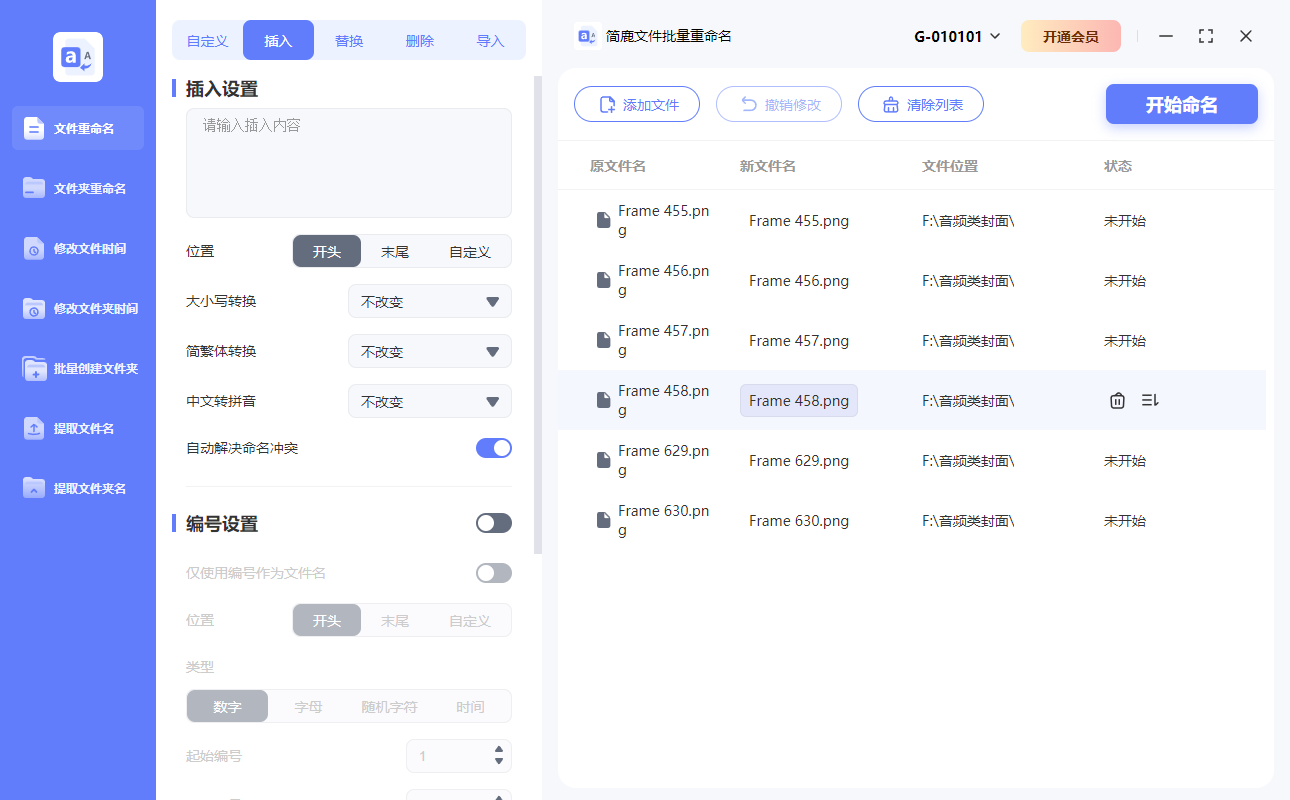The image size is (1290, 800).
Task: Turn on 仅使用编号作为文件名
Action: 493,572
